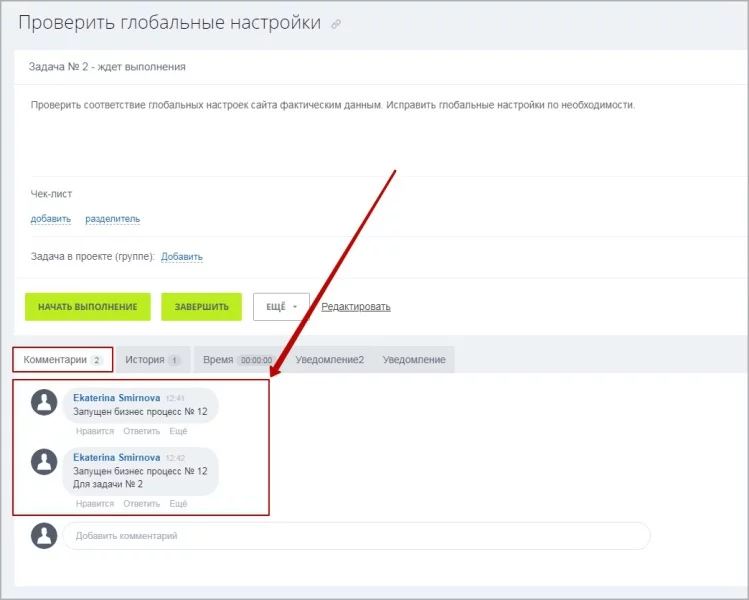749x600 pixels.
Task: Click the checklist добавить link
Action: [51, 219]
